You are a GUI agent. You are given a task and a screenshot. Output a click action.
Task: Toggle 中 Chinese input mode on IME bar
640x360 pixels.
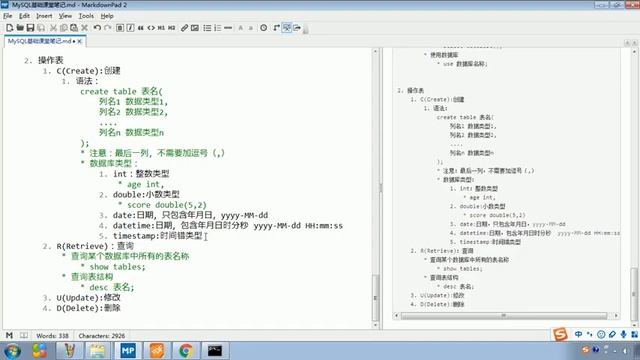(x=578, y=334)
